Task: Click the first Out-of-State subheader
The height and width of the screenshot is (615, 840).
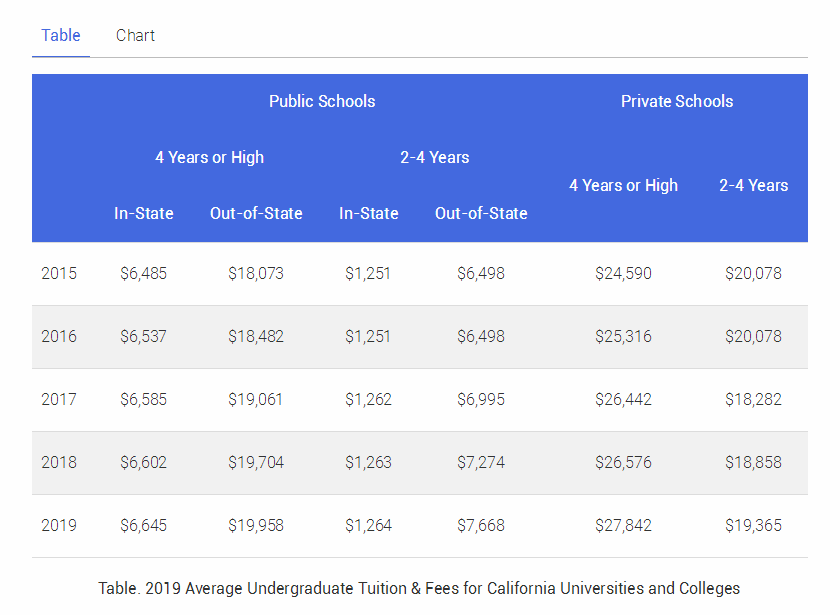Action: (x=256, y=213)
